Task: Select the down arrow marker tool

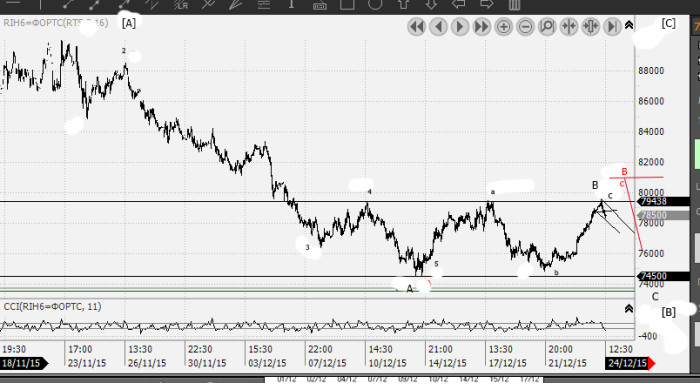Action: point(431,4)
